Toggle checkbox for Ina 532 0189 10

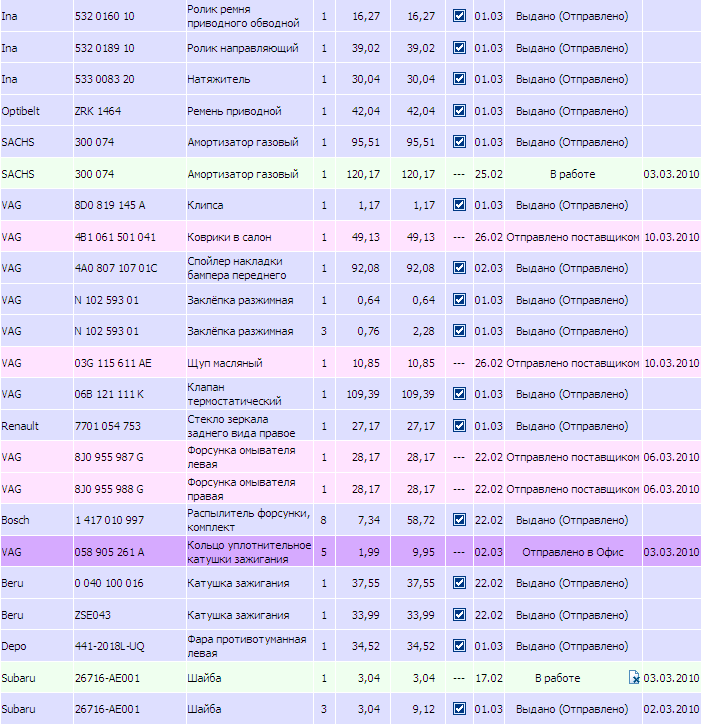[459, 48]
